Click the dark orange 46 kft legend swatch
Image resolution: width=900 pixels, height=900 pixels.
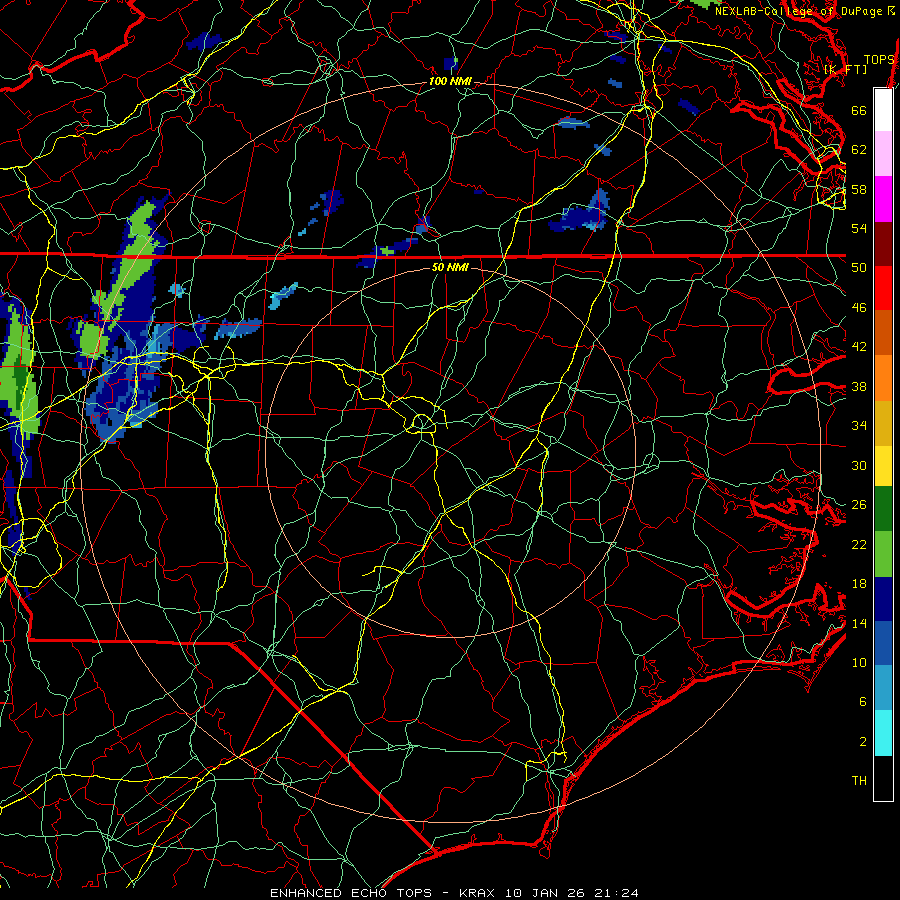[883, 333]
